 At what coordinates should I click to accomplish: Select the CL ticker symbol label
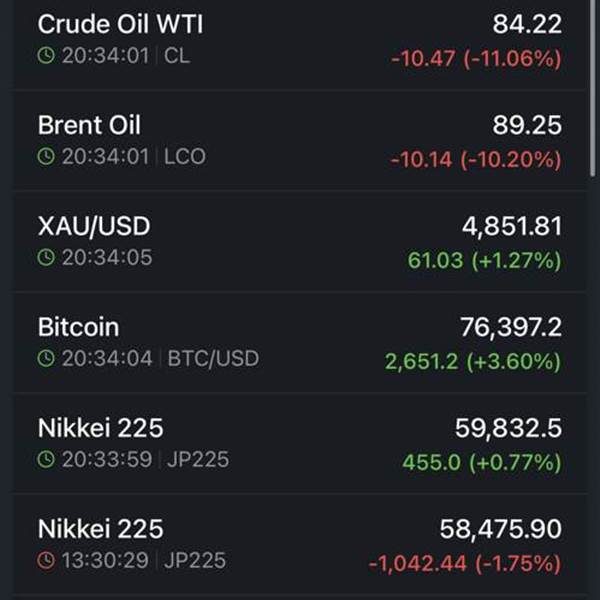[x=177, y=56]
